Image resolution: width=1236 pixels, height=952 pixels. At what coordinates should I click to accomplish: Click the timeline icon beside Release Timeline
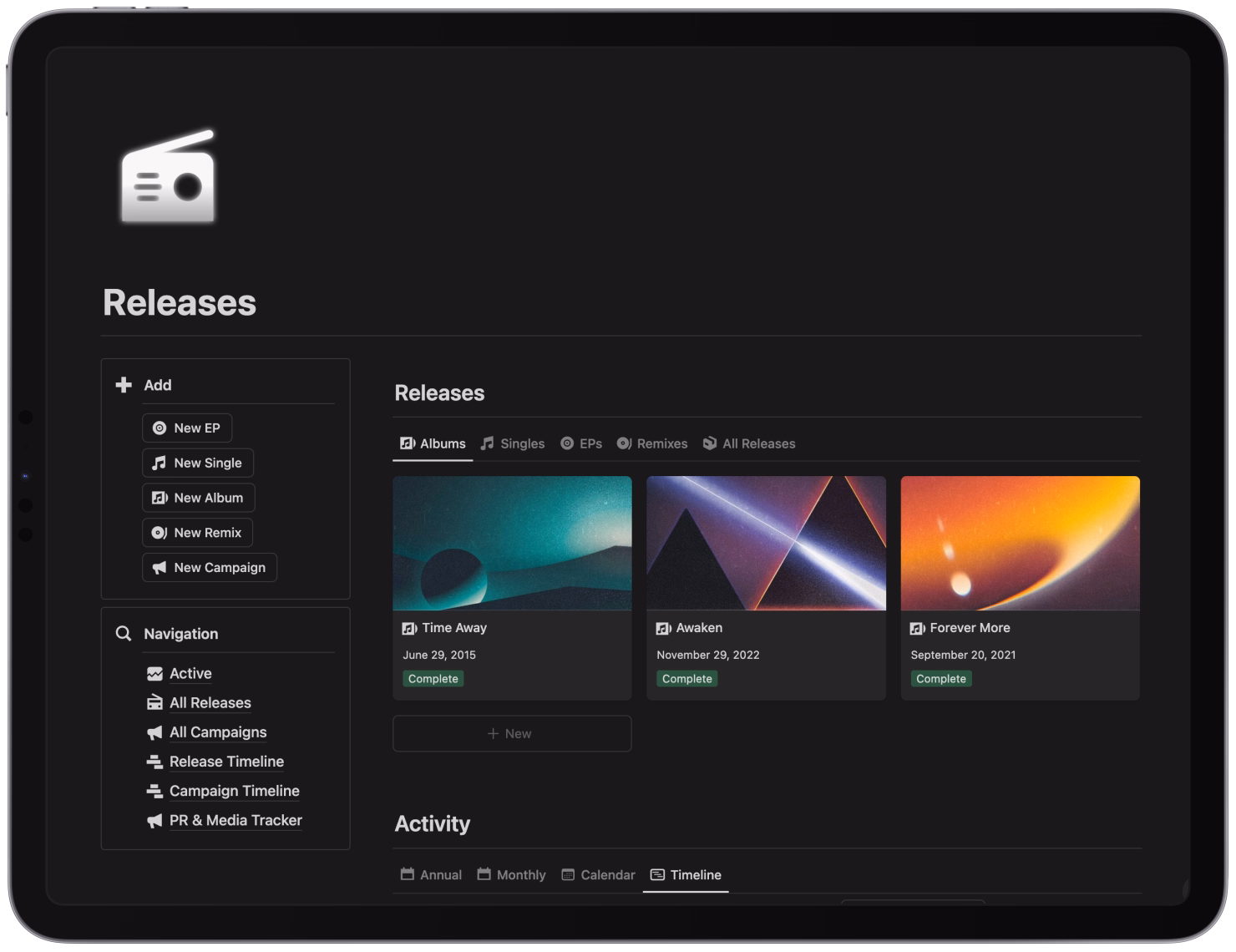[x=154, y=762]
